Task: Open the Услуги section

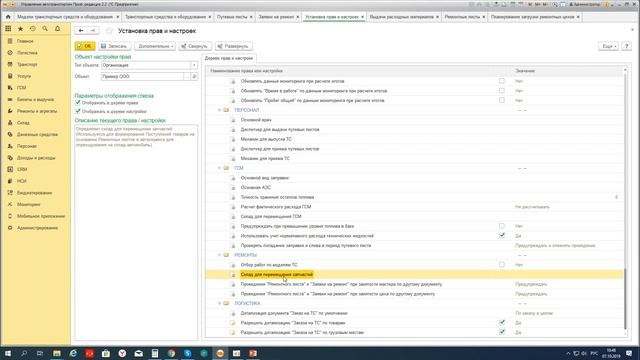Action: point(24,76)
